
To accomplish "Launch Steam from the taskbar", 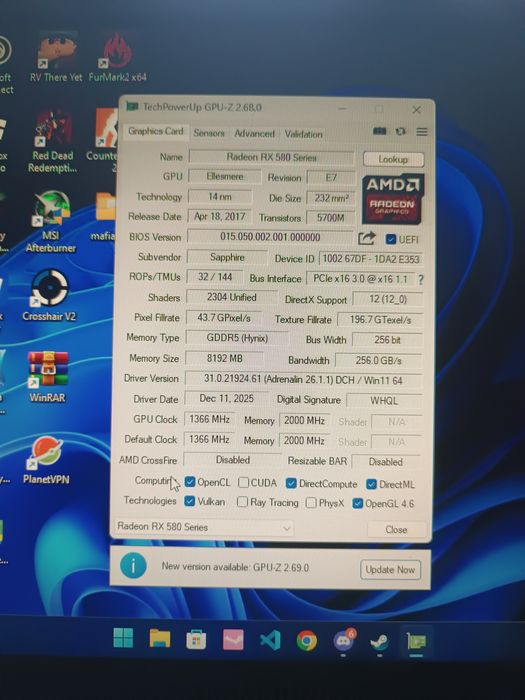I will [380, 642].
